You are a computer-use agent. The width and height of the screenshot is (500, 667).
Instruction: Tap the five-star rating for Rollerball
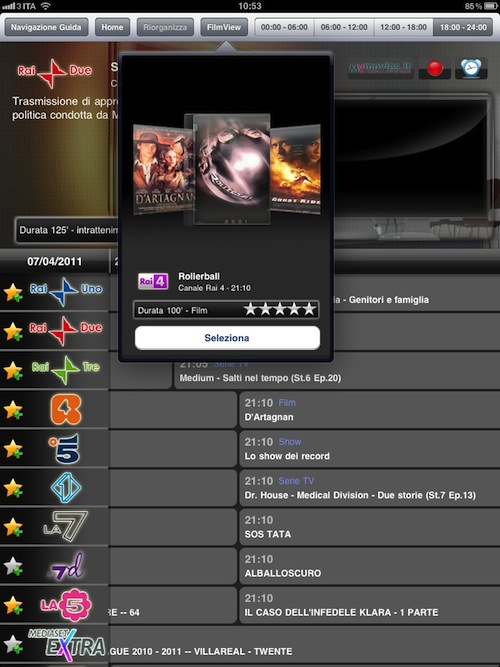click(x=280, y=309)
